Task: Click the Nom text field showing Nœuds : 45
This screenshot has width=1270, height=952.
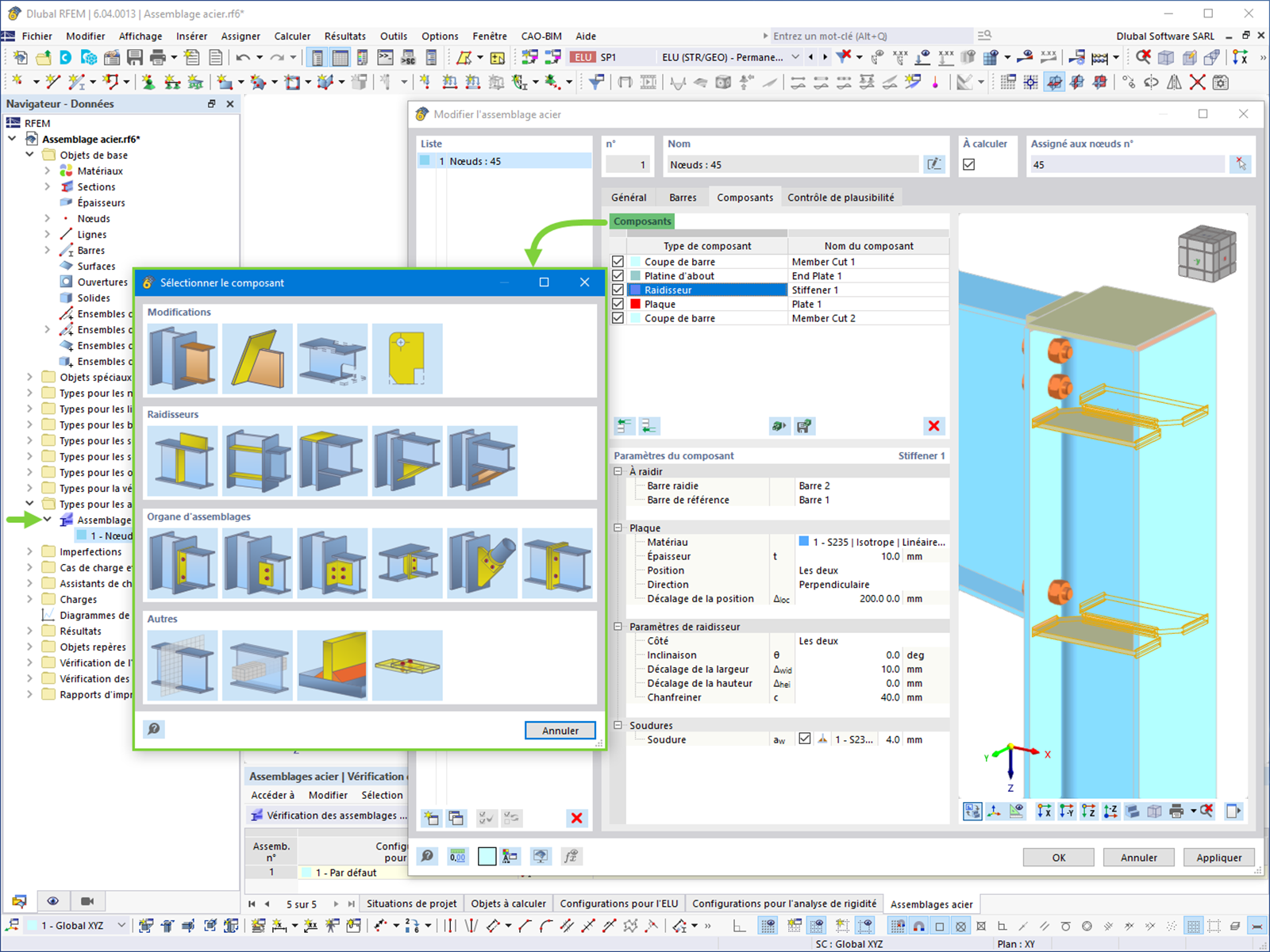Action: point(794,164)
